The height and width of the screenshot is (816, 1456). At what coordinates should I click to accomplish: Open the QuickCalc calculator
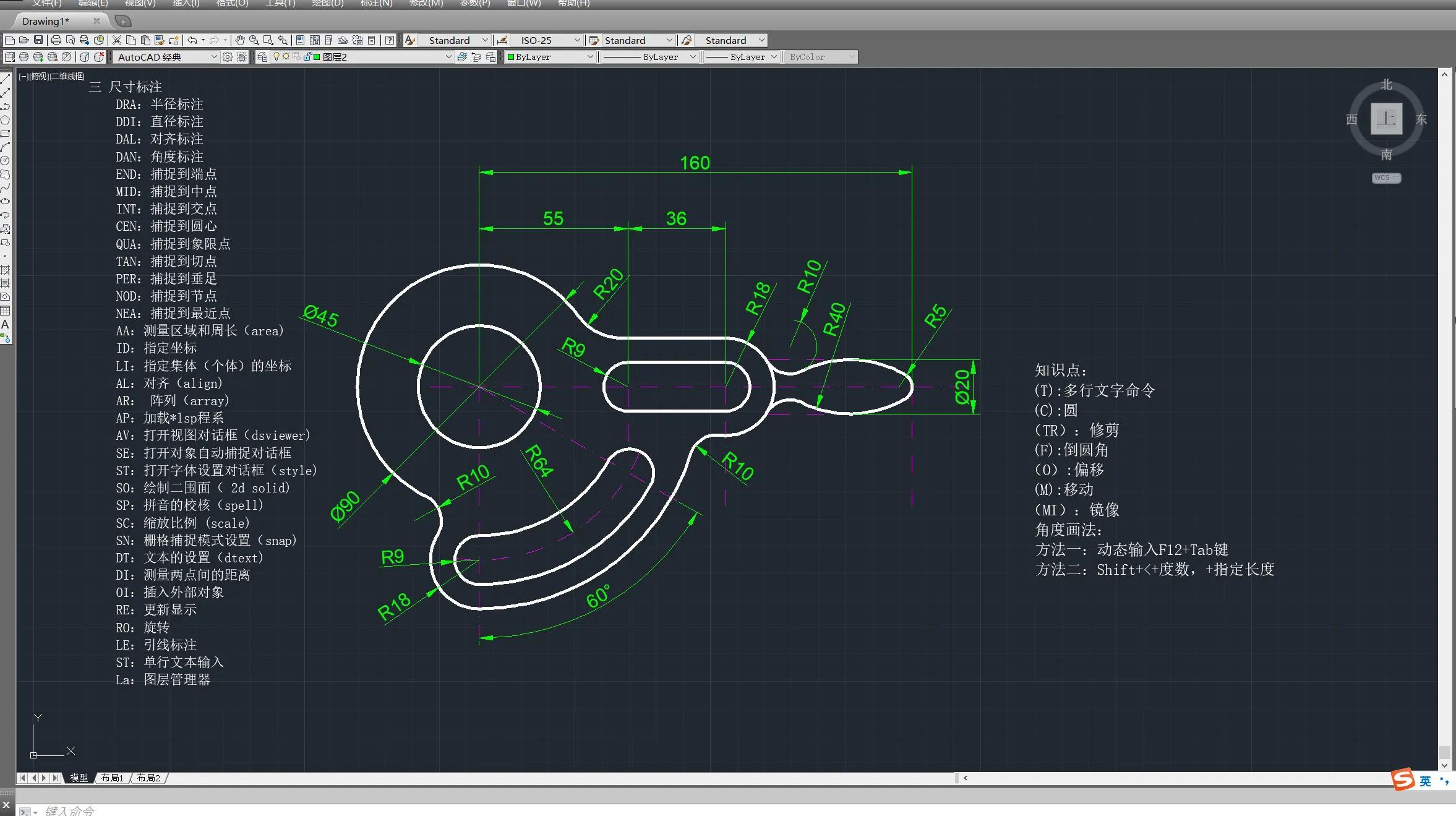point(372,40)
